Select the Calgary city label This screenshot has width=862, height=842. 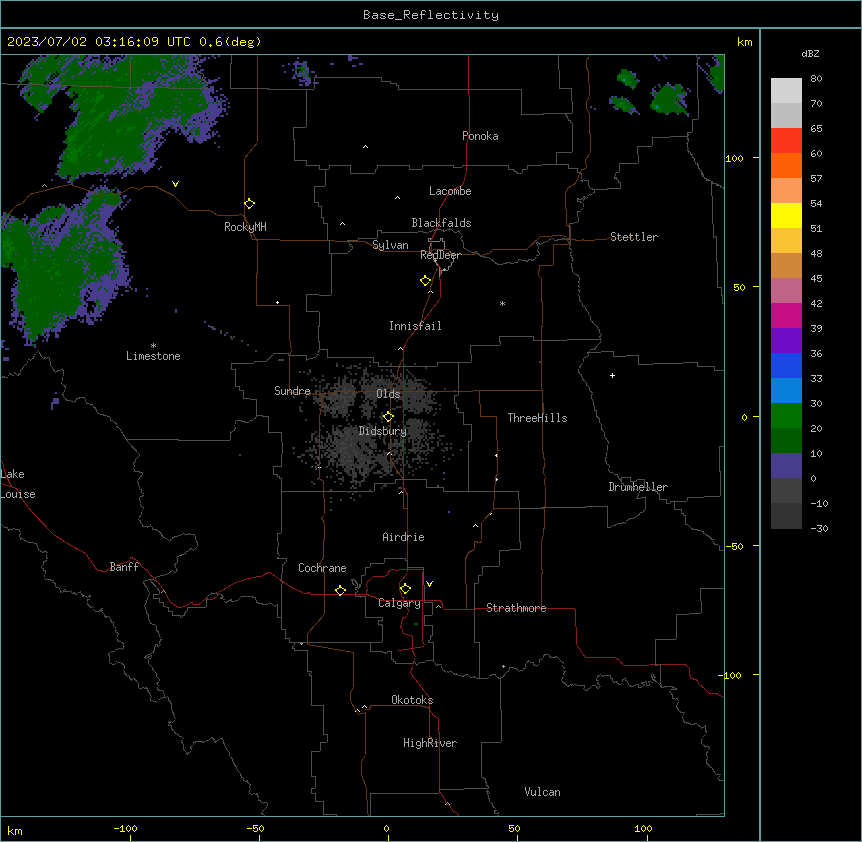[399, 603]
